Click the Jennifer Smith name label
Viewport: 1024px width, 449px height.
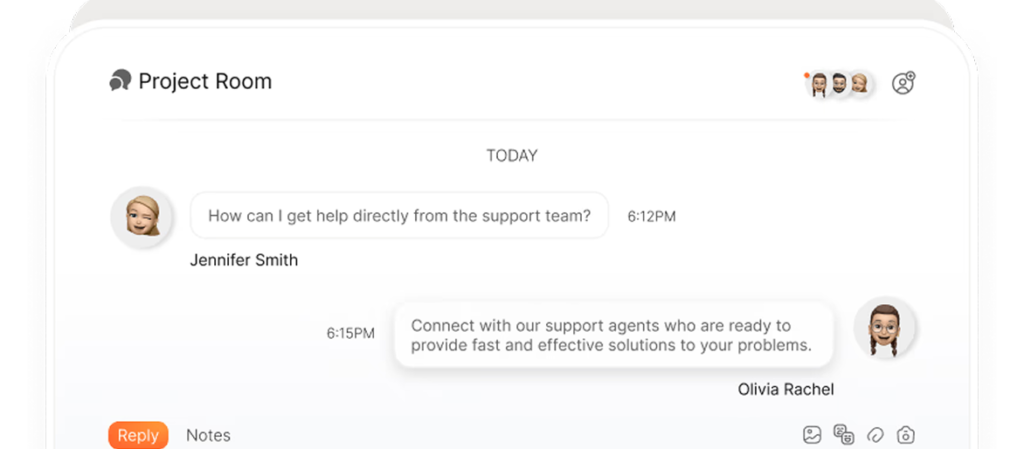click(243, 260)
